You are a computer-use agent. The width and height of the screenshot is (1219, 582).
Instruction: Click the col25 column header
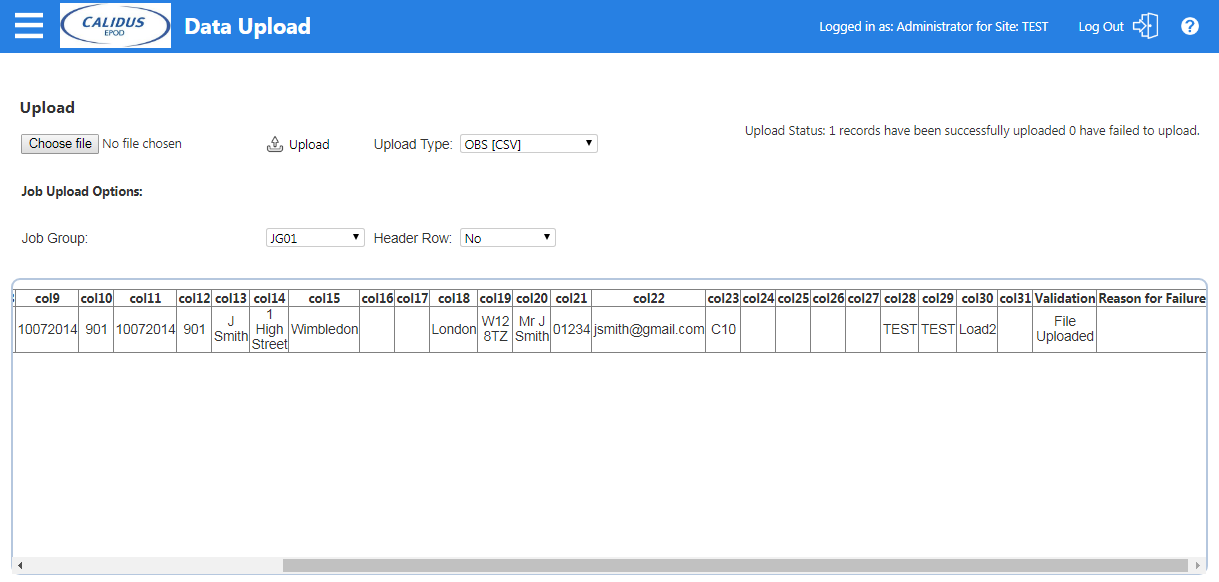coord(793,298)
